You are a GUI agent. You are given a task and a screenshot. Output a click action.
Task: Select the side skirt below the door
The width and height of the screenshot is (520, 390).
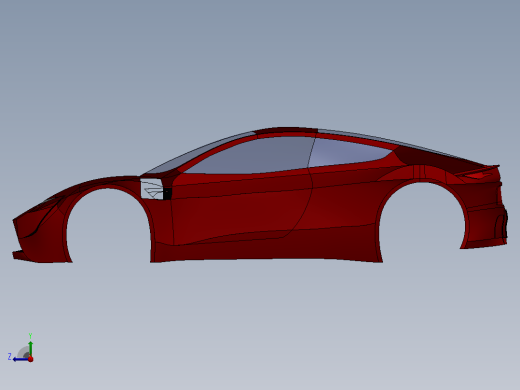(267, 247)
